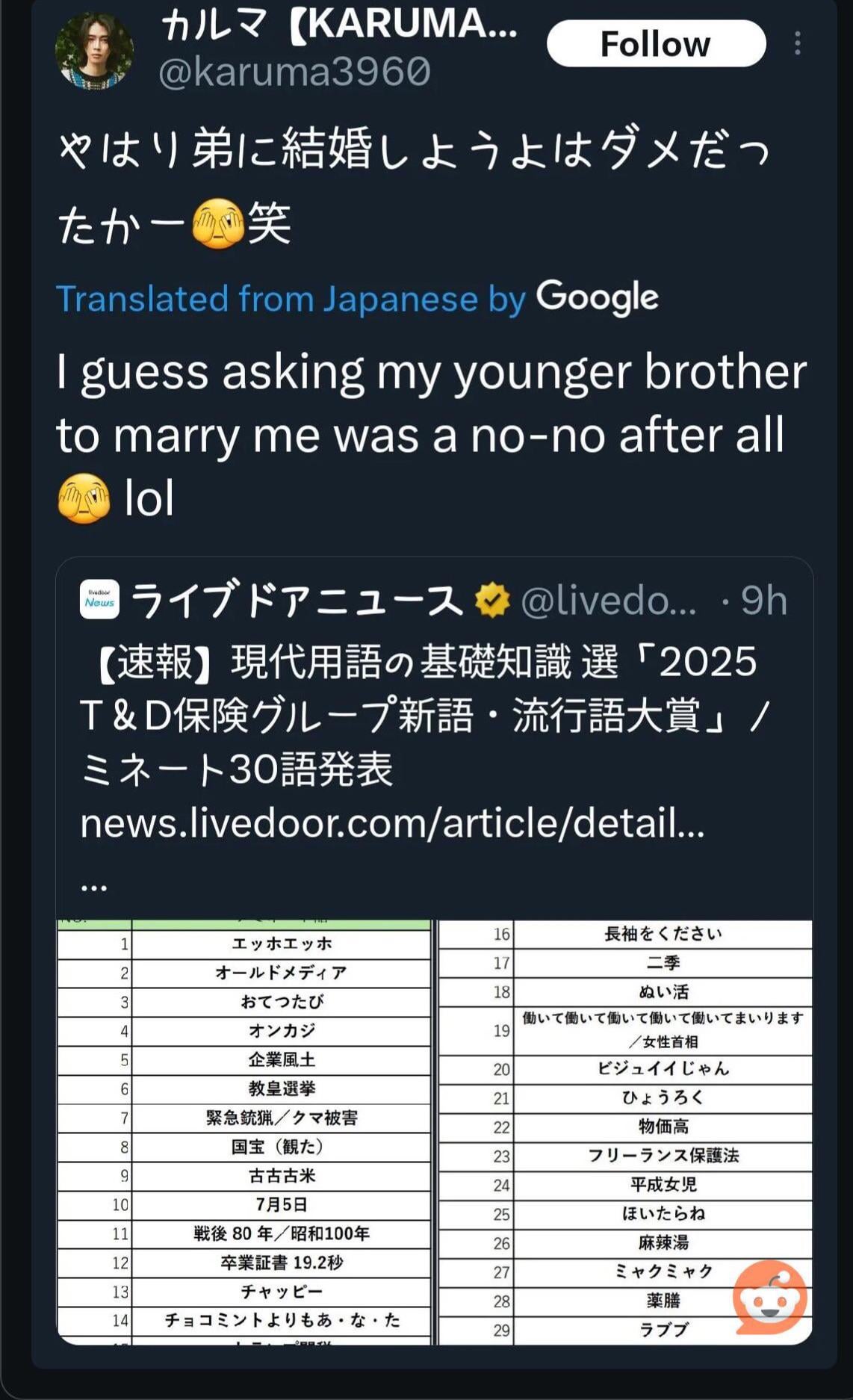Open karuma's profile avatar photo
This screenshot has width=853, height=1400.
tap(94, 51)
